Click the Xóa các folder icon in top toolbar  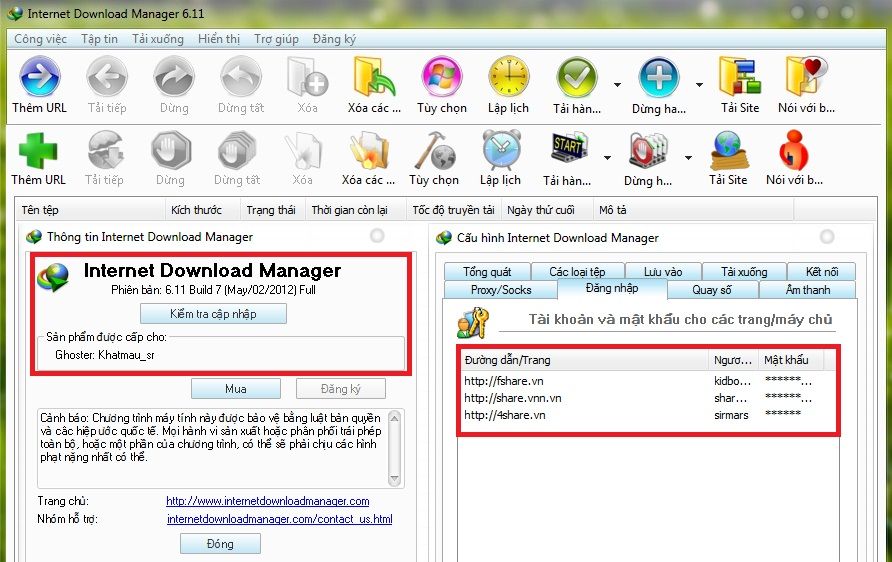pyautogui.click(x=374, y=76)
